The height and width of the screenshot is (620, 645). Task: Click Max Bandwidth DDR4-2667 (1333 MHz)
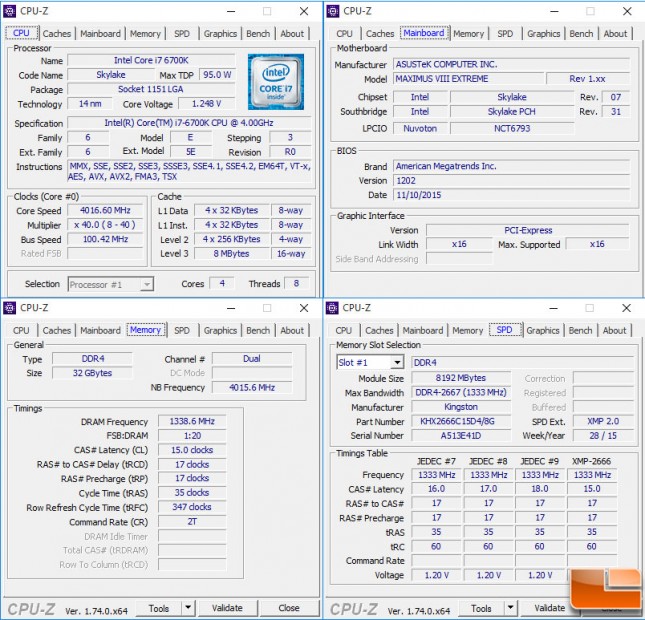click(x=461, y=392)
